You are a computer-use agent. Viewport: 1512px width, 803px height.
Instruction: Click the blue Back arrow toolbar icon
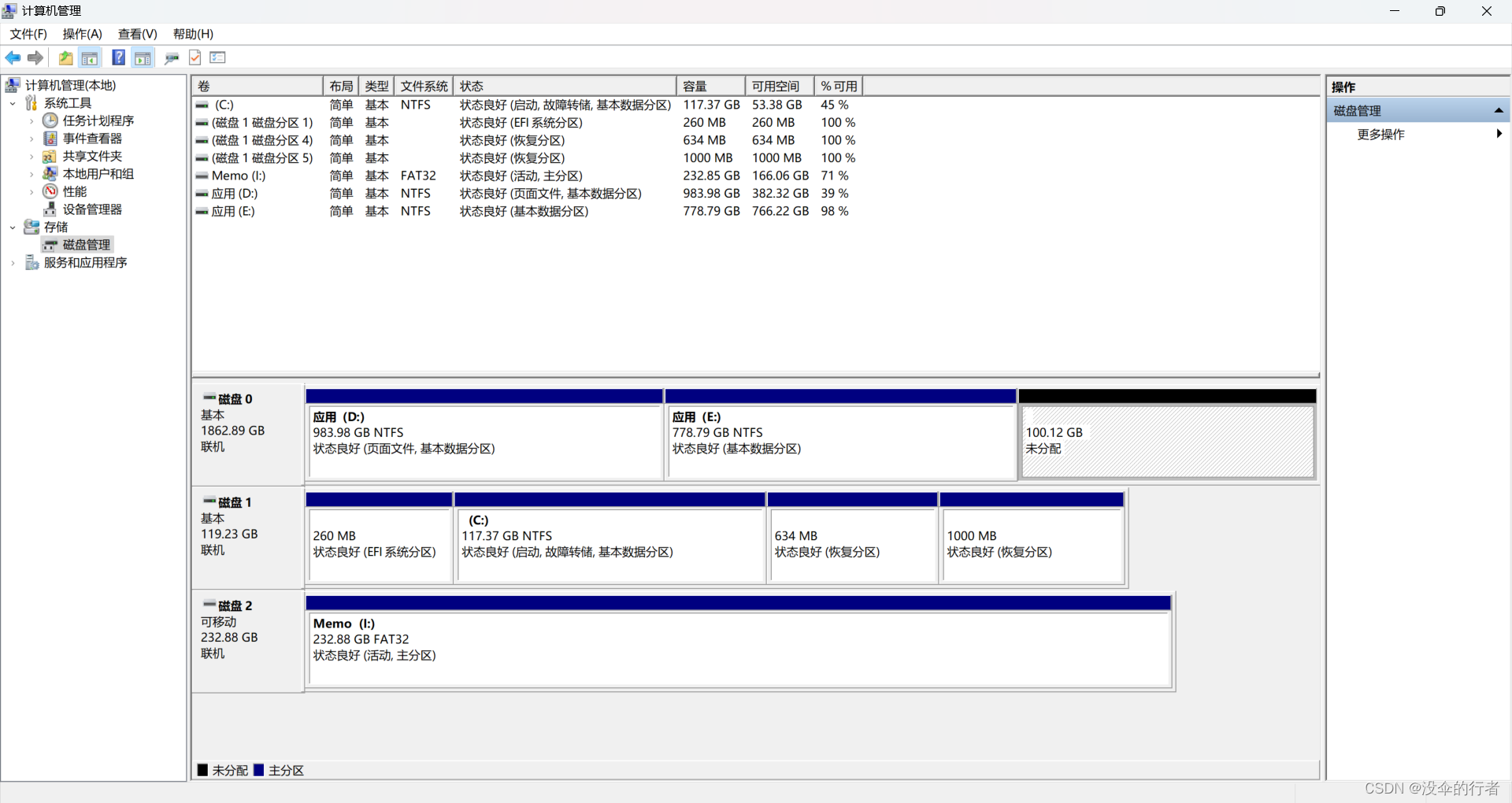click(13, 57)
